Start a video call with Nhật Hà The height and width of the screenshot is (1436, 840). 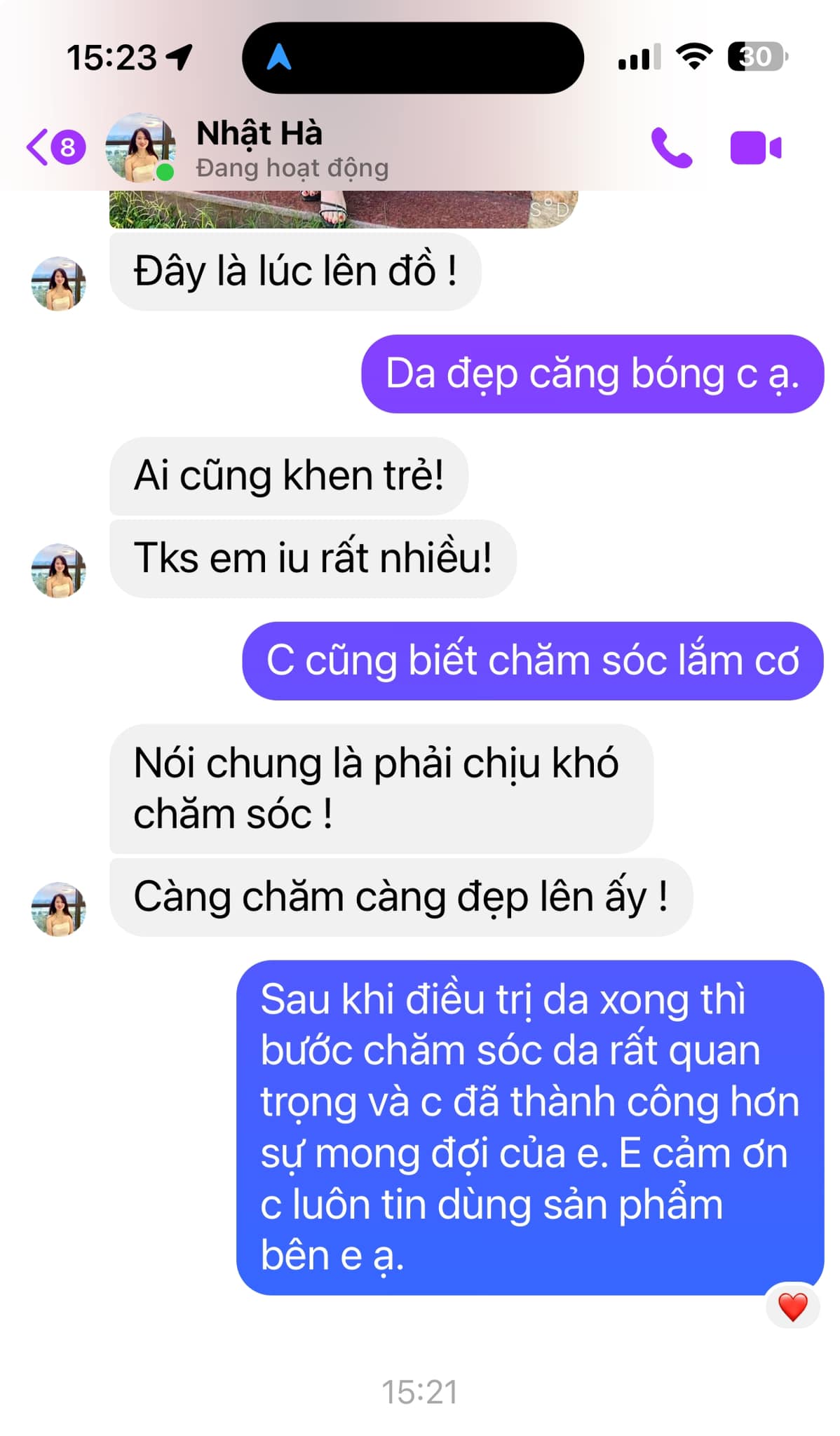click(756, 148)
